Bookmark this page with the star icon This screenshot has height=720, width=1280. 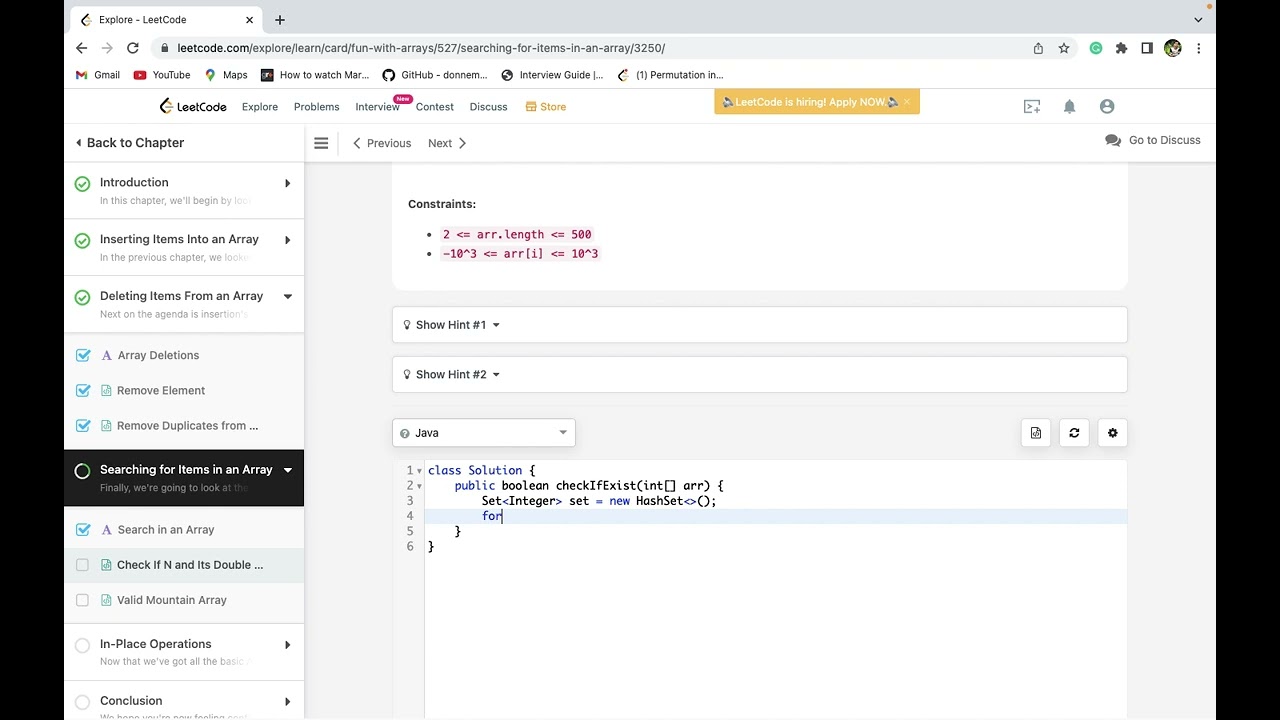pyautogui.click(x=1064, y=48)
